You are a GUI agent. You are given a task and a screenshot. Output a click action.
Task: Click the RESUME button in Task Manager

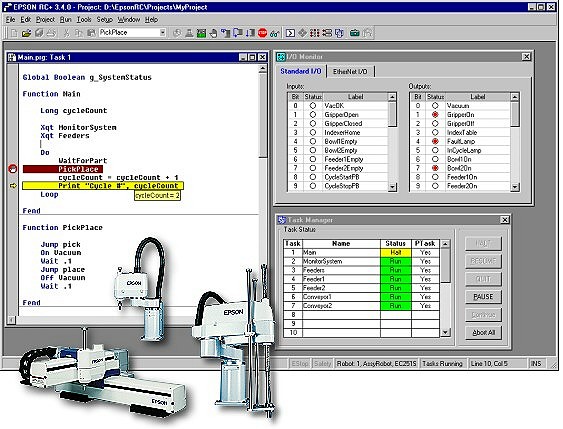pyautogui.click(x=483, y=261)
